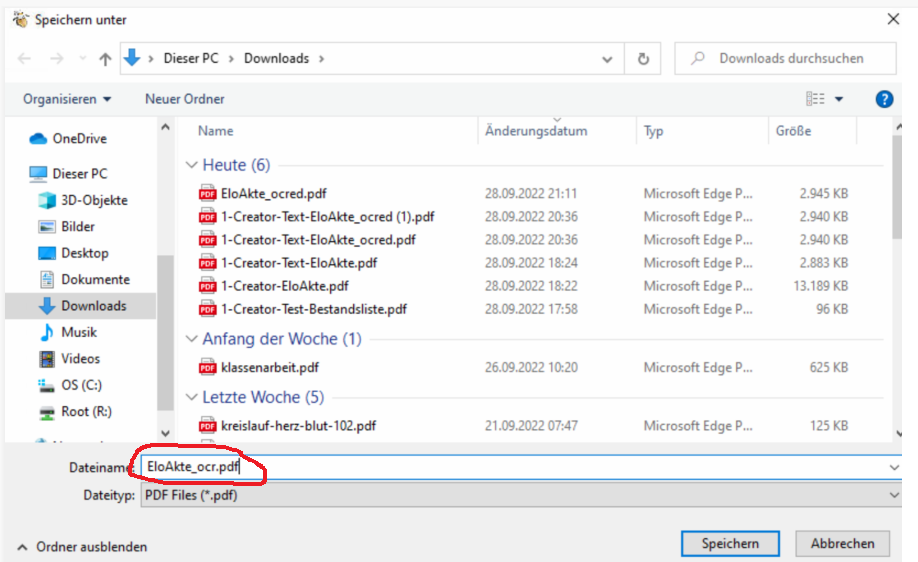Open the Organisieren dropdown menu

click(x=67, y=99)
